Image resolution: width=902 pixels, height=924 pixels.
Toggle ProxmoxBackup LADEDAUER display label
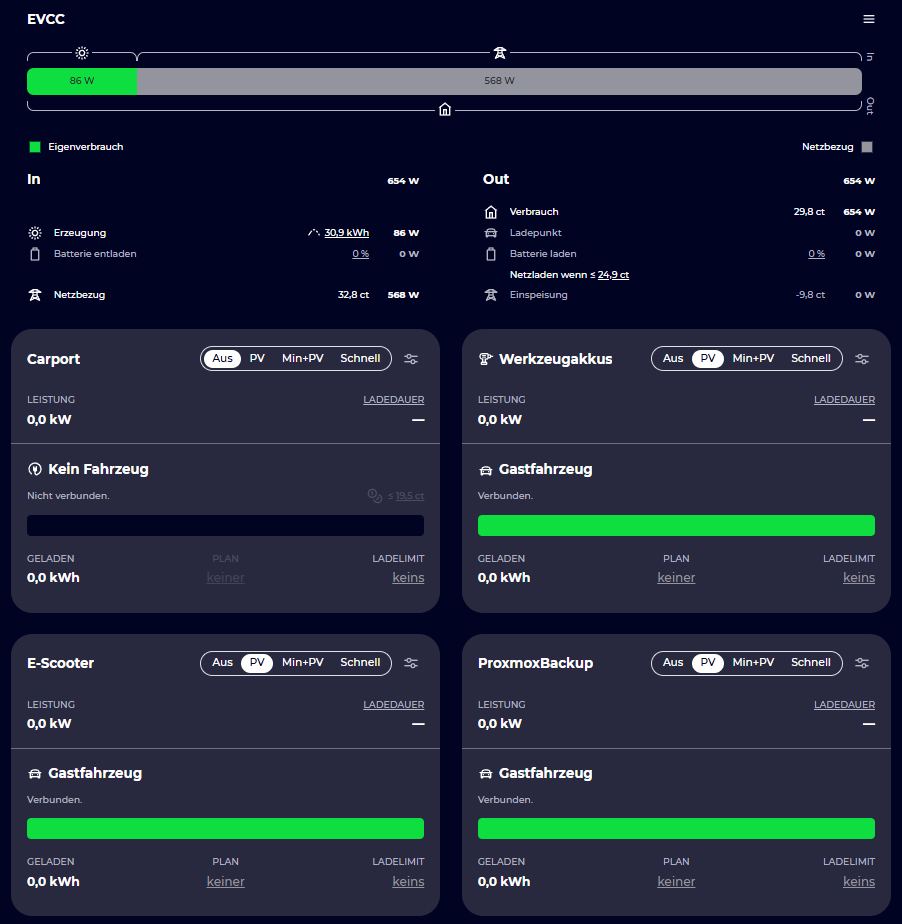[844, 705]
